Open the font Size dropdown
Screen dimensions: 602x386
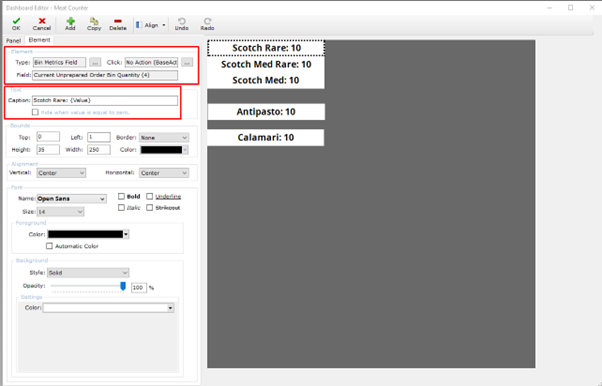pyautogui.click(x=60, y=212)
